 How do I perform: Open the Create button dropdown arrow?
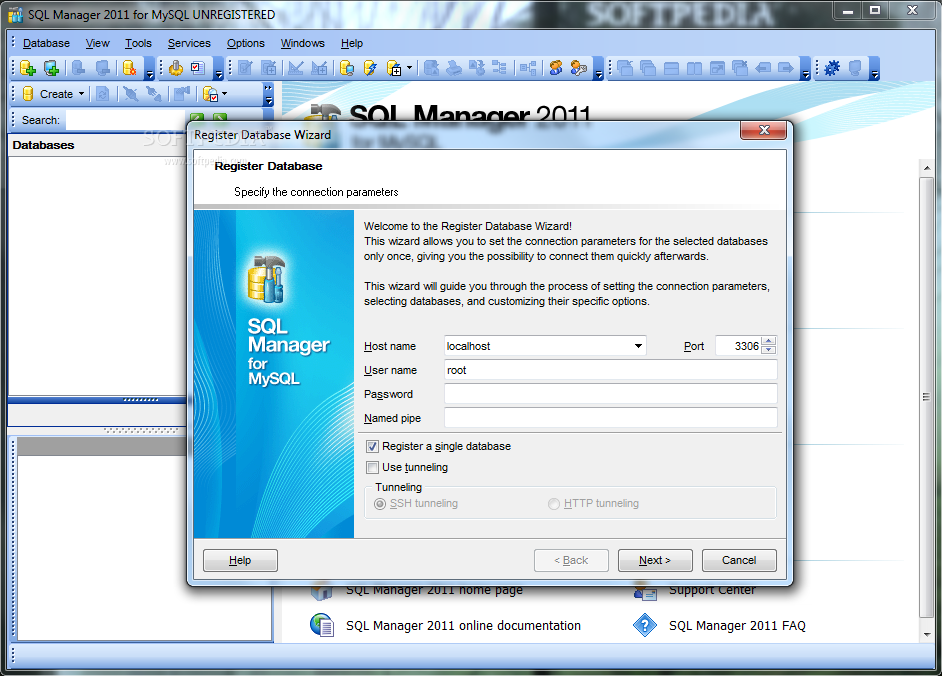coord(81,94)
